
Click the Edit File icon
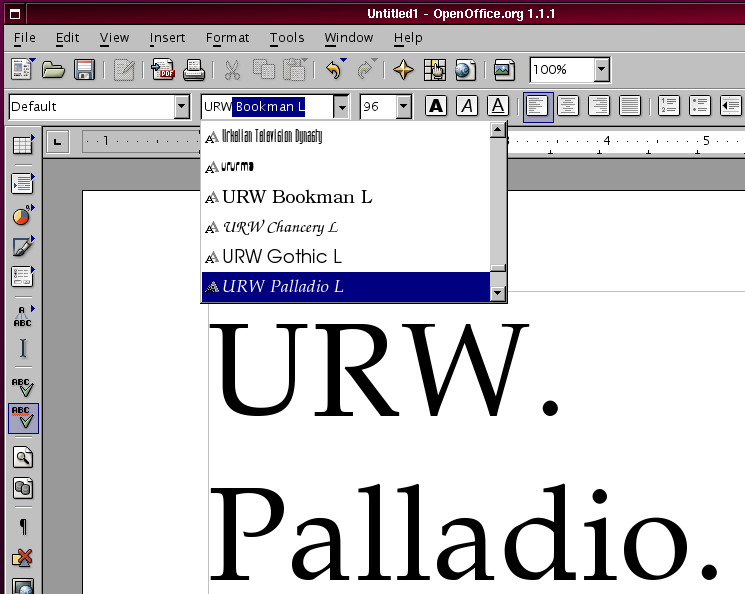pos(124,69)
